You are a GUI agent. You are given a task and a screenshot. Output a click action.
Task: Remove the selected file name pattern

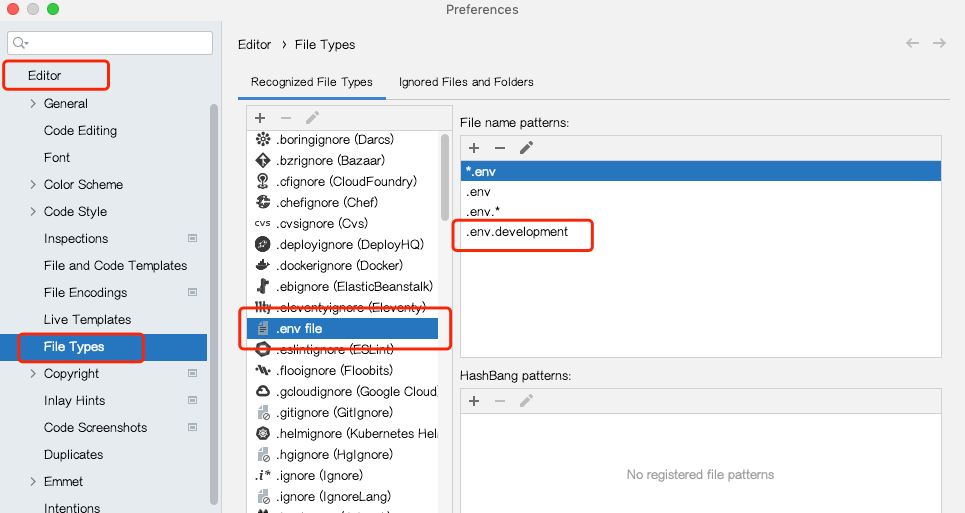click(x=500, y=148)
